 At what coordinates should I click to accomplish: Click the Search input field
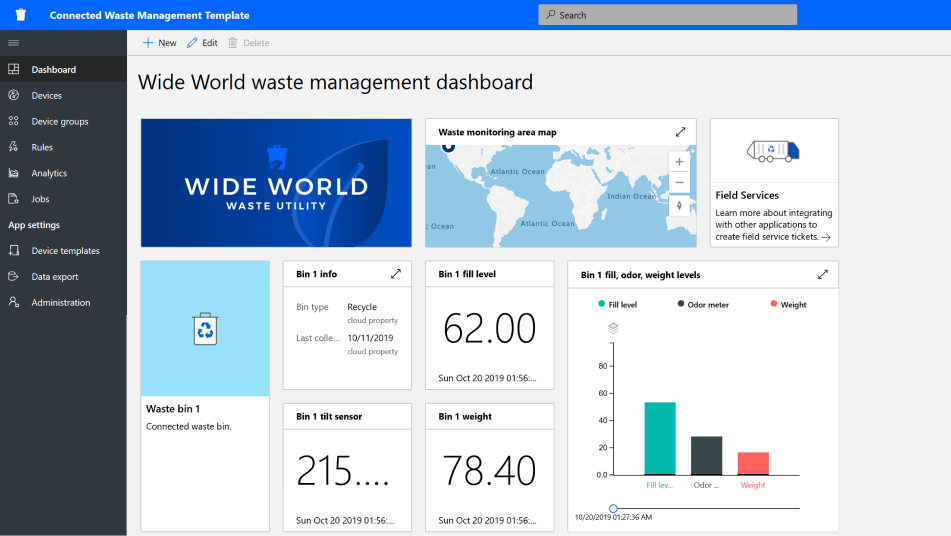click(x=667, y=15)
